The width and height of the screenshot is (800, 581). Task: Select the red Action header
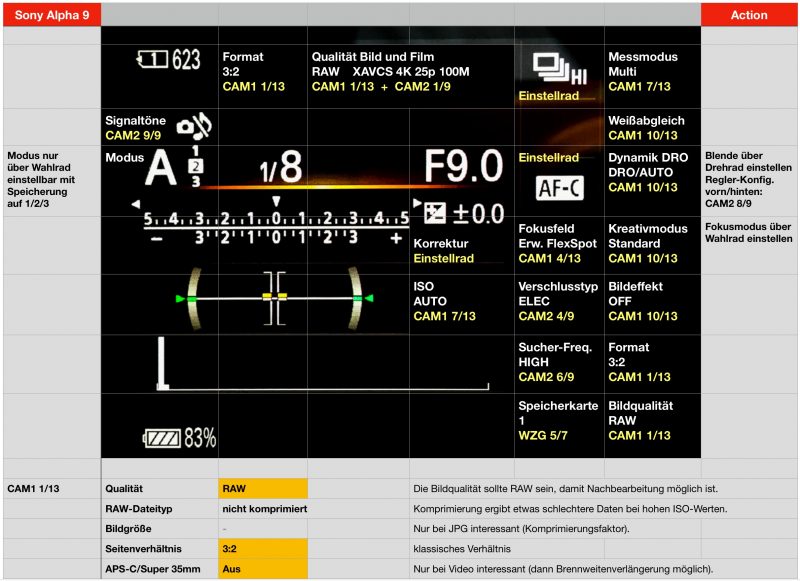(749, 14)
